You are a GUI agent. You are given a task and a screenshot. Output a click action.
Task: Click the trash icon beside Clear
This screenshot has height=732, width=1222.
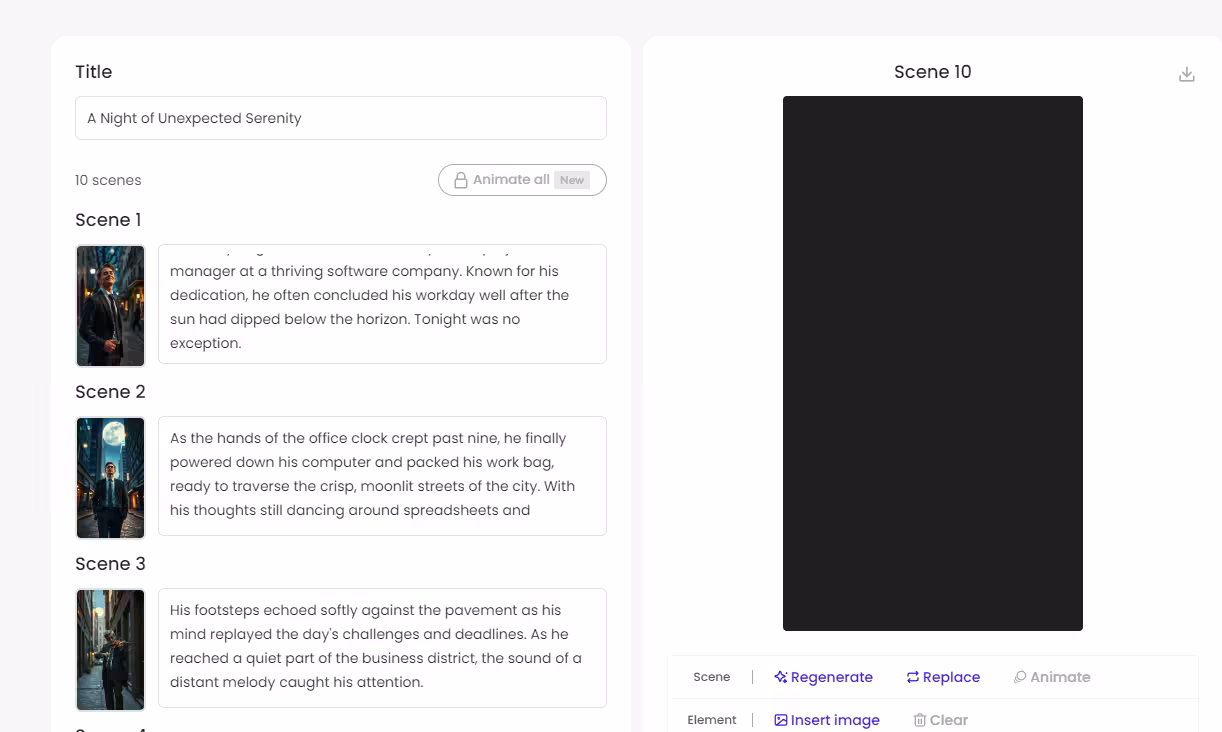pos(919,720)
